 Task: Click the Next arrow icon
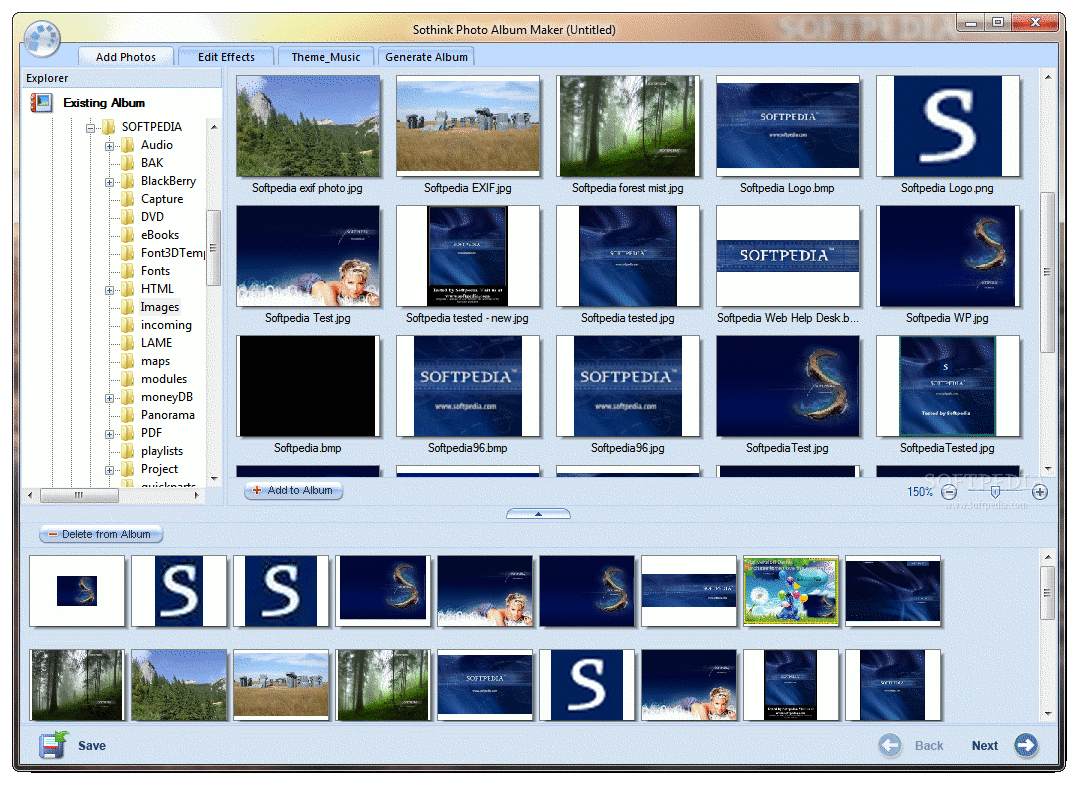pos(1026,746)
